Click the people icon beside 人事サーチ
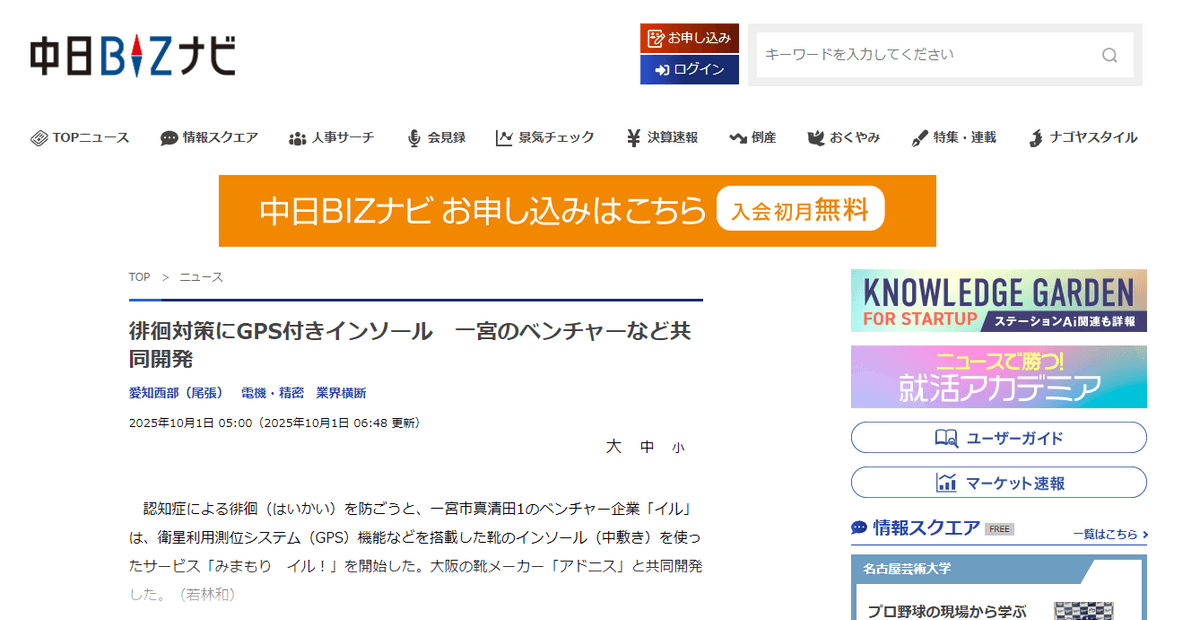The height and width of the screenshot is (620, 1200). pos(297,138)
